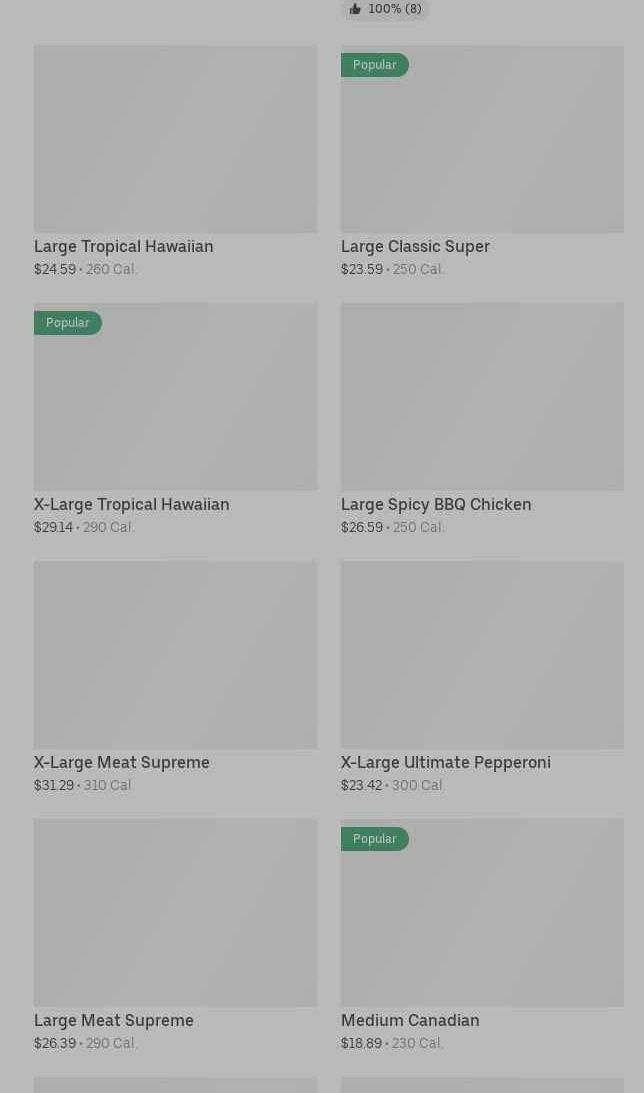Select the Large Spicy BBQ Chicken title

pos(436,504)
